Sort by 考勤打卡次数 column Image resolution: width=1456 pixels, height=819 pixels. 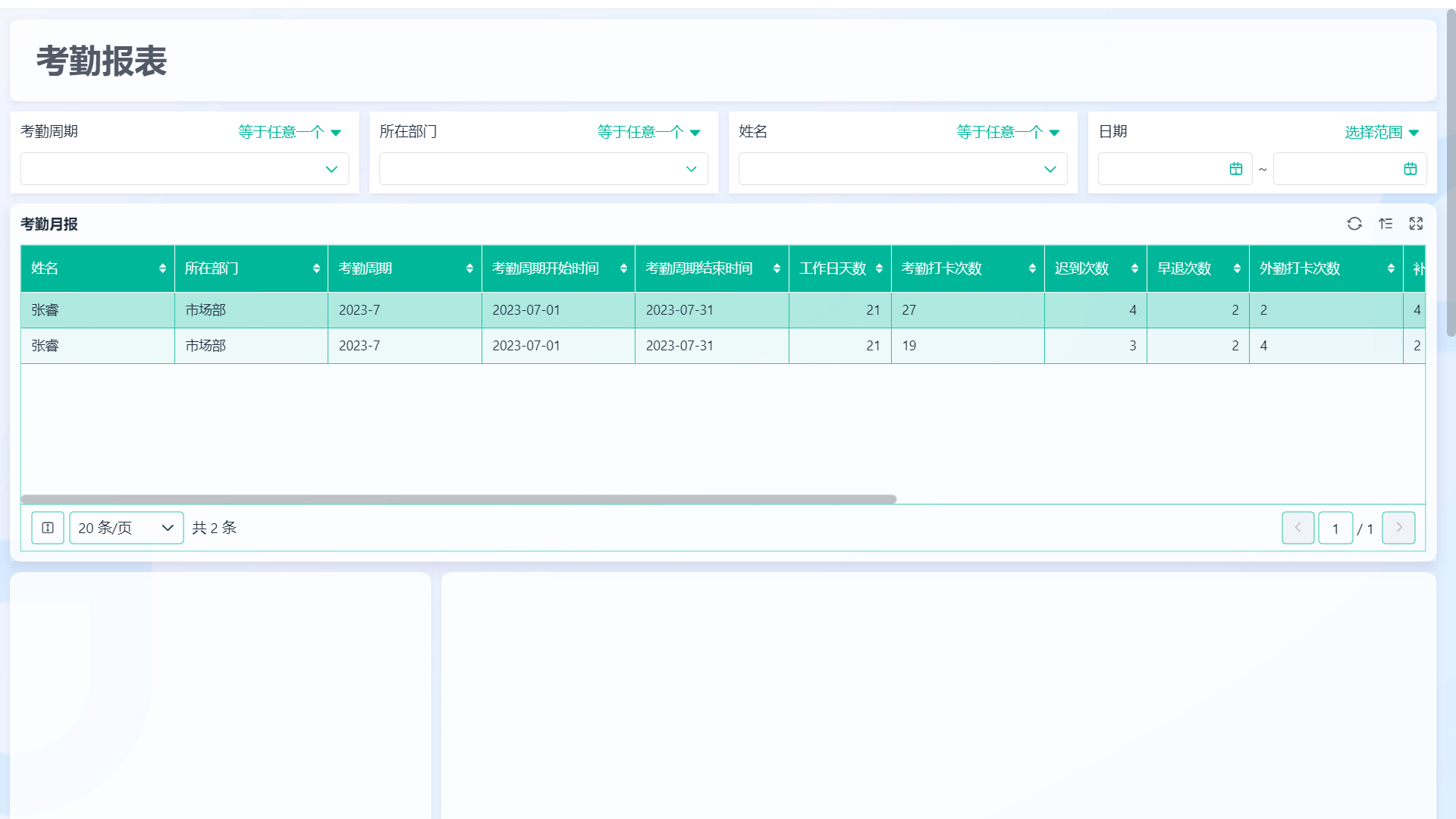click(1032, 268)
